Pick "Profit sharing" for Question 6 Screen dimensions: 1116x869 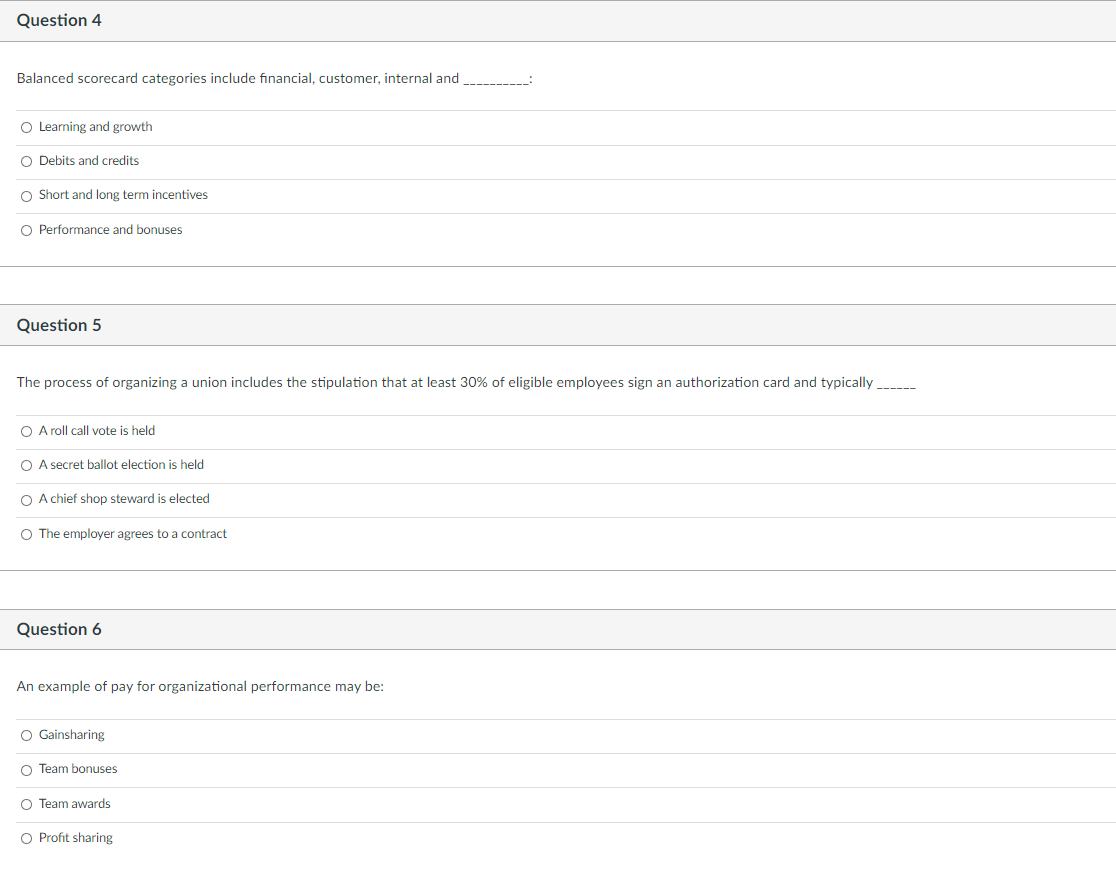(x=26, y=838)
